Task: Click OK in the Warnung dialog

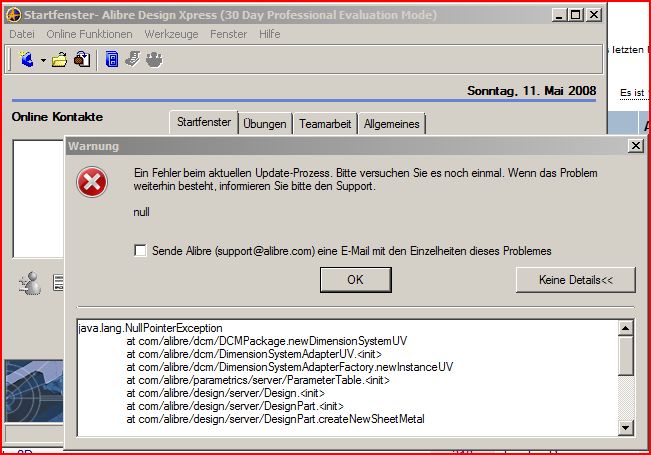Action: (x=355, y=280)
